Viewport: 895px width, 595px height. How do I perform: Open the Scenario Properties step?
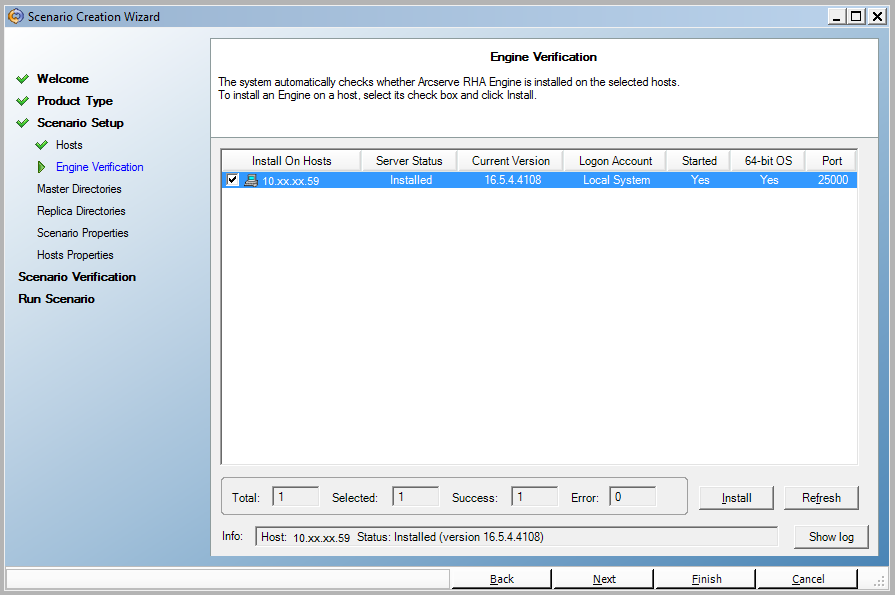click(83, 233)
